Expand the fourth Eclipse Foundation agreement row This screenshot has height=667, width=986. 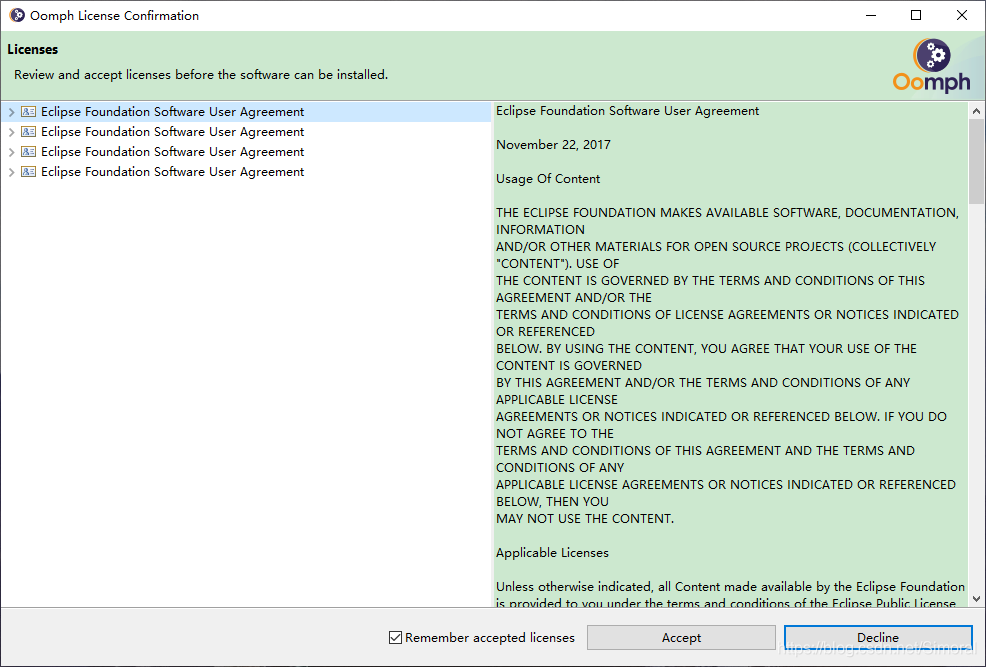pyautogui.click(x=11, y=173)
